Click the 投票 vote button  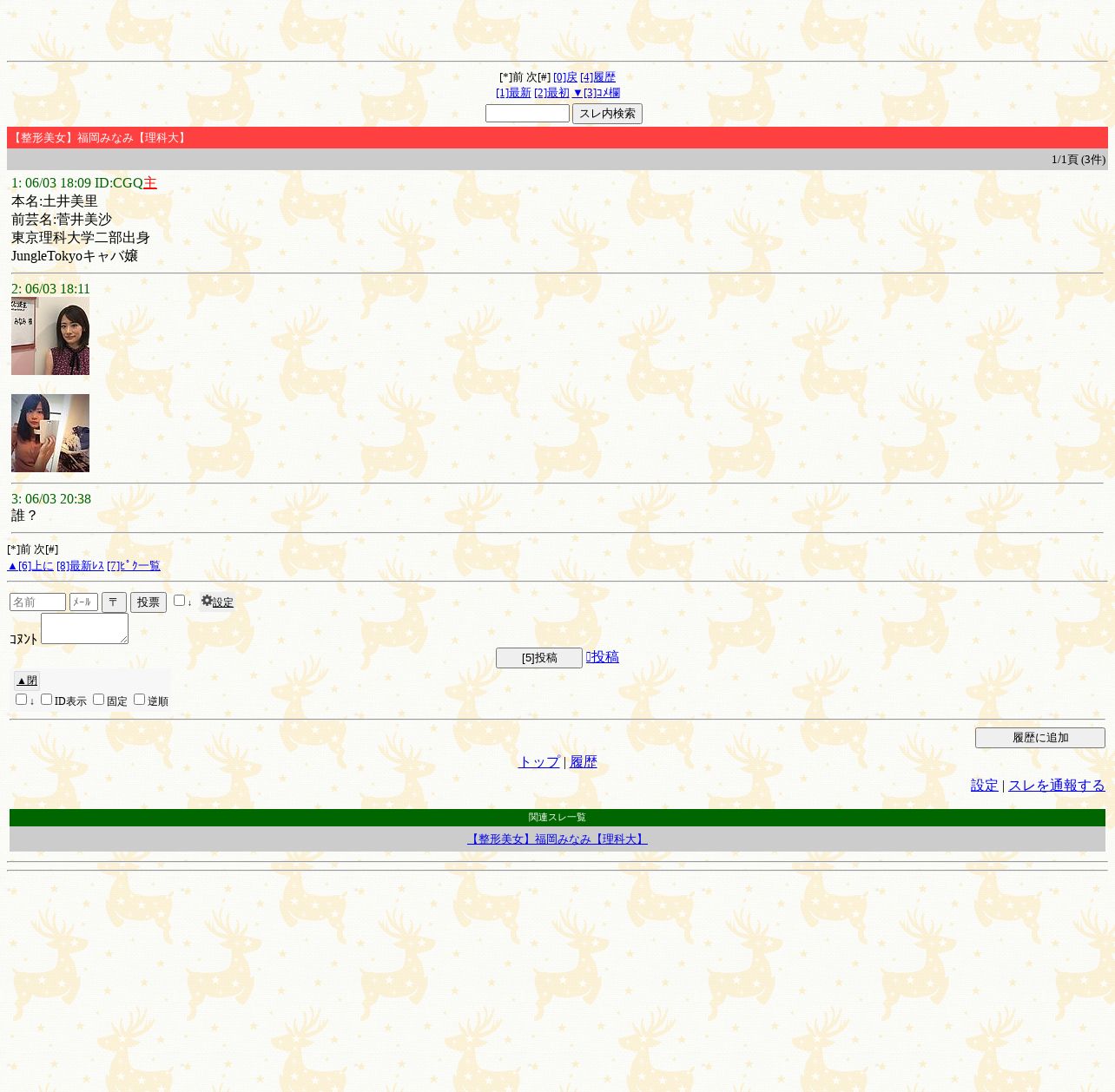[148, 602]
